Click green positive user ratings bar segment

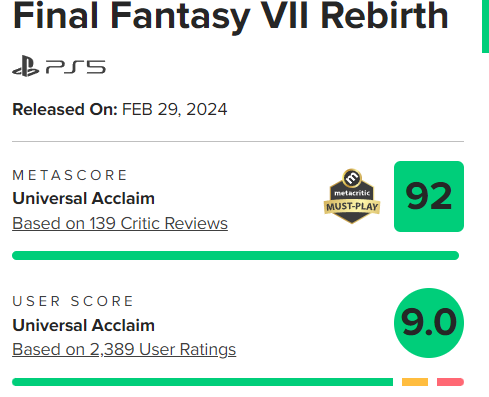tap(202, 382)
